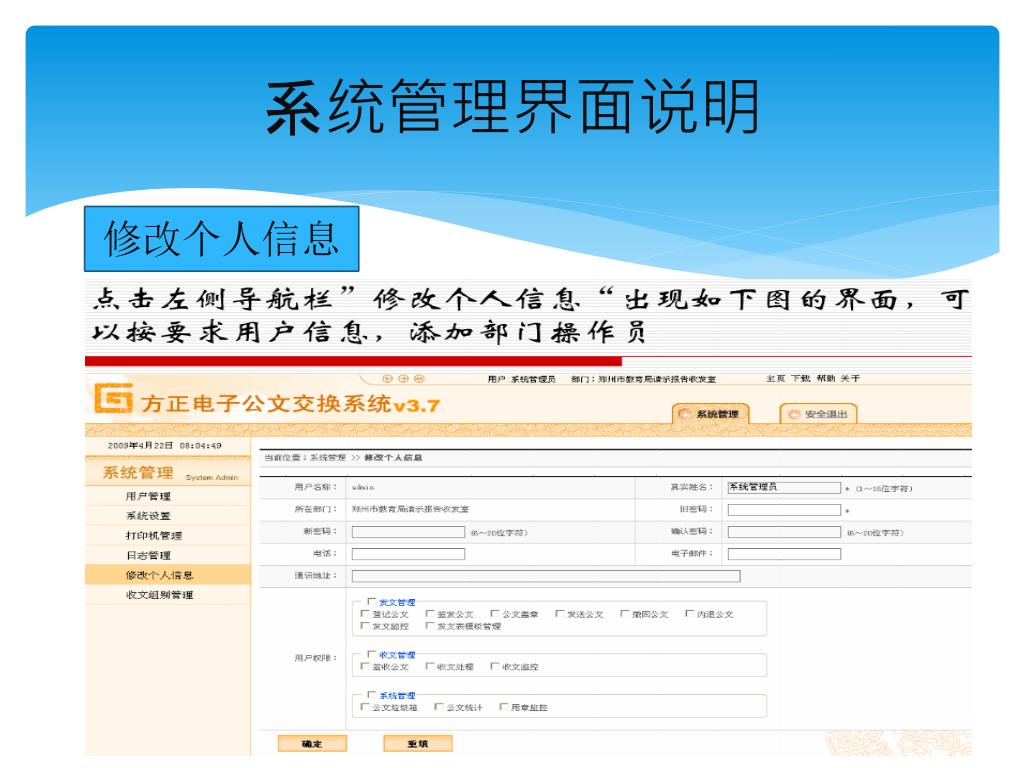Click the Founder orange logo icon

113,398
